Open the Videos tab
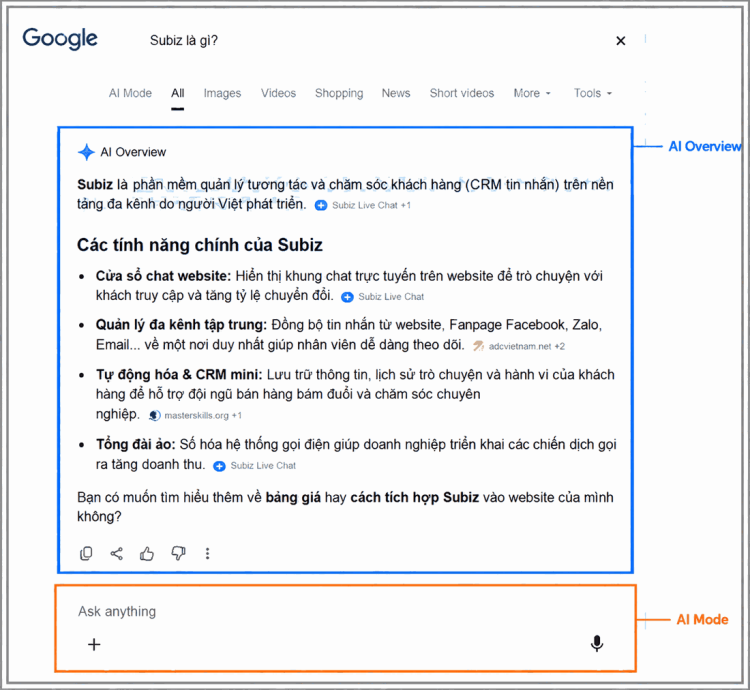Viewport: 750px width, 690px height. 278,93
